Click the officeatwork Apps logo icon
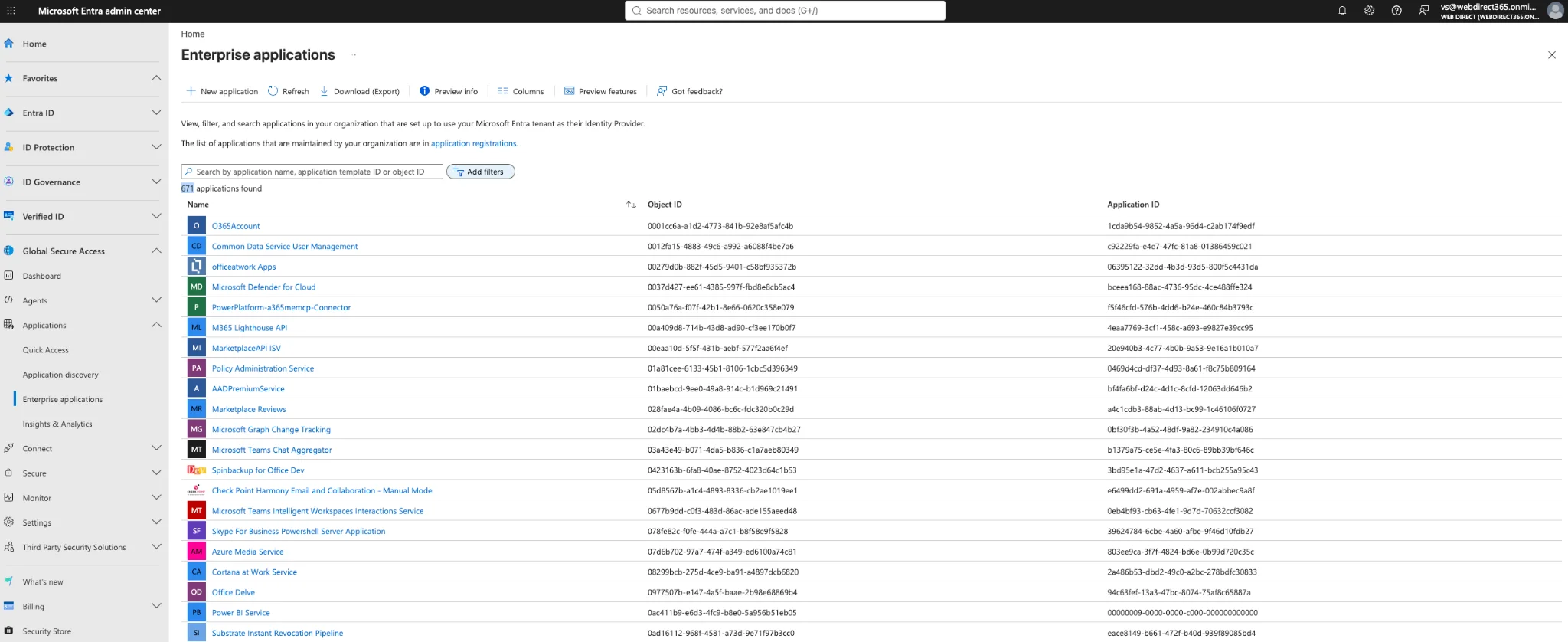The height and width of the screenshot is (642, 1568). point(197,267)
